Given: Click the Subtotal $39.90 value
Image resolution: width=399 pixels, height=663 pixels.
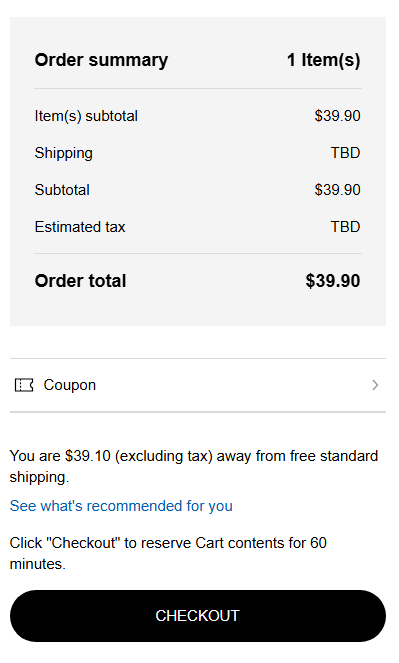Looking at the screenshot, I should pyautogui.click(x=337, y=190).
